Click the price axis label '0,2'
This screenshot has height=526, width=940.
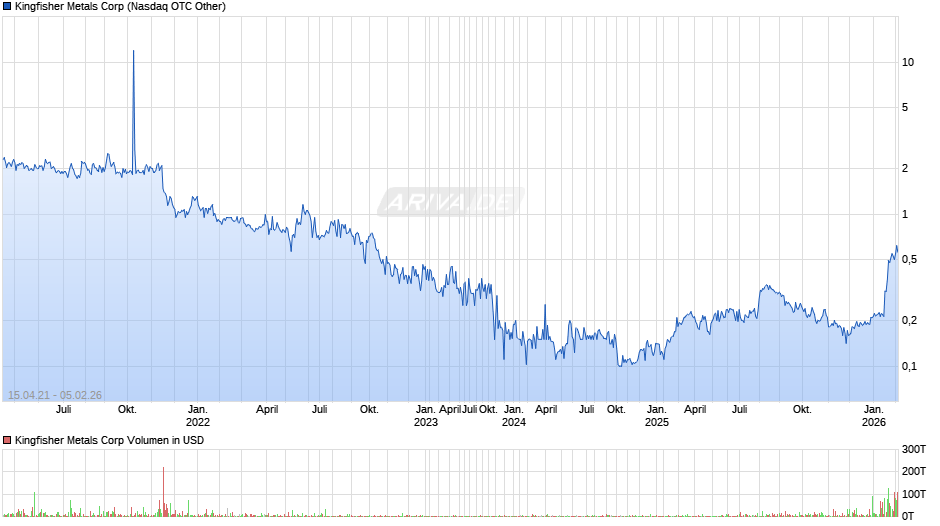point(909,320)
